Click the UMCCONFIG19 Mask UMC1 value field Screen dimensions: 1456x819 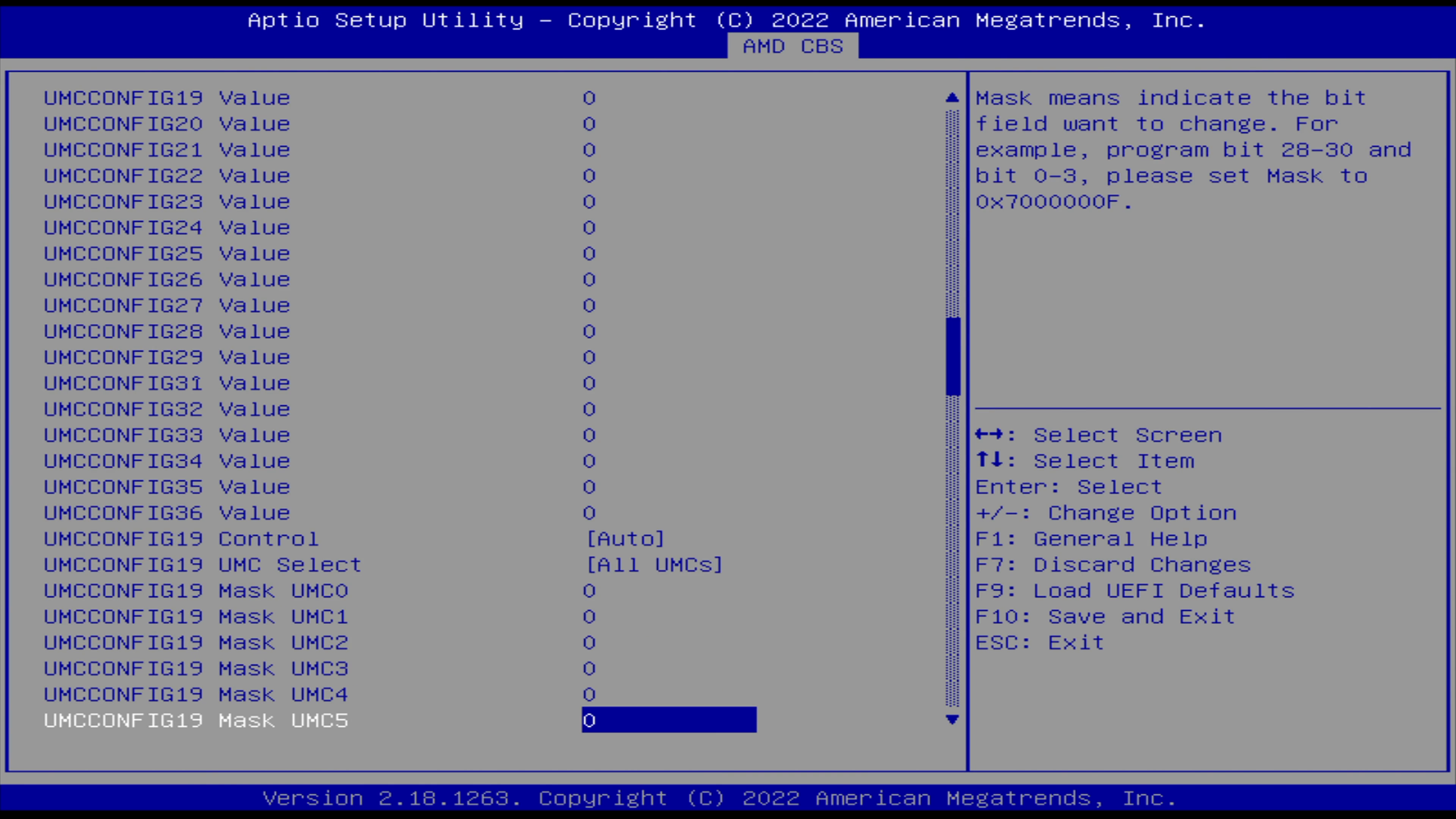click(x=589, y=617)
